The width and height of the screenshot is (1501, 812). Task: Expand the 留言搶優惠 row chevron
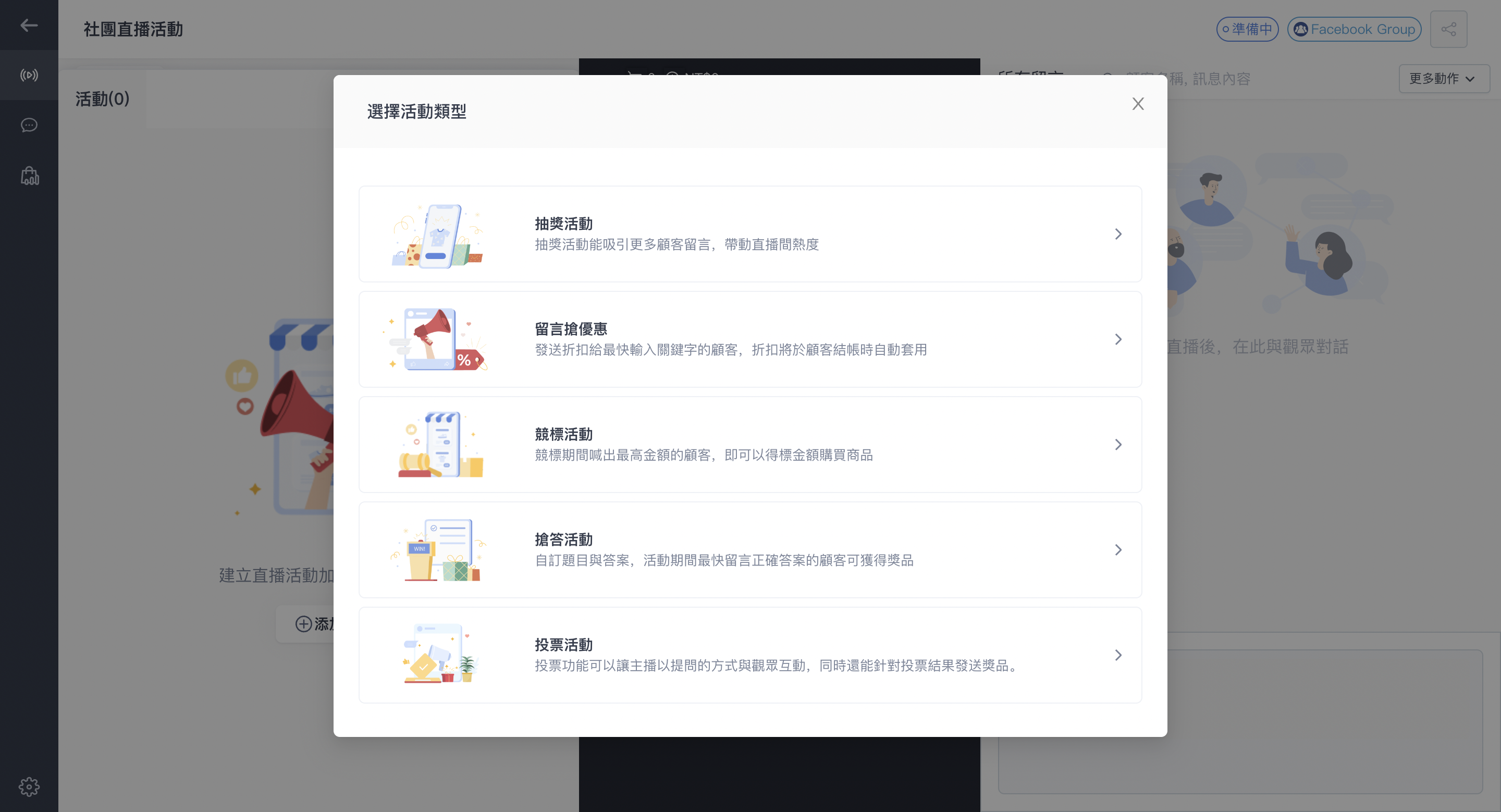(1118, 340)
